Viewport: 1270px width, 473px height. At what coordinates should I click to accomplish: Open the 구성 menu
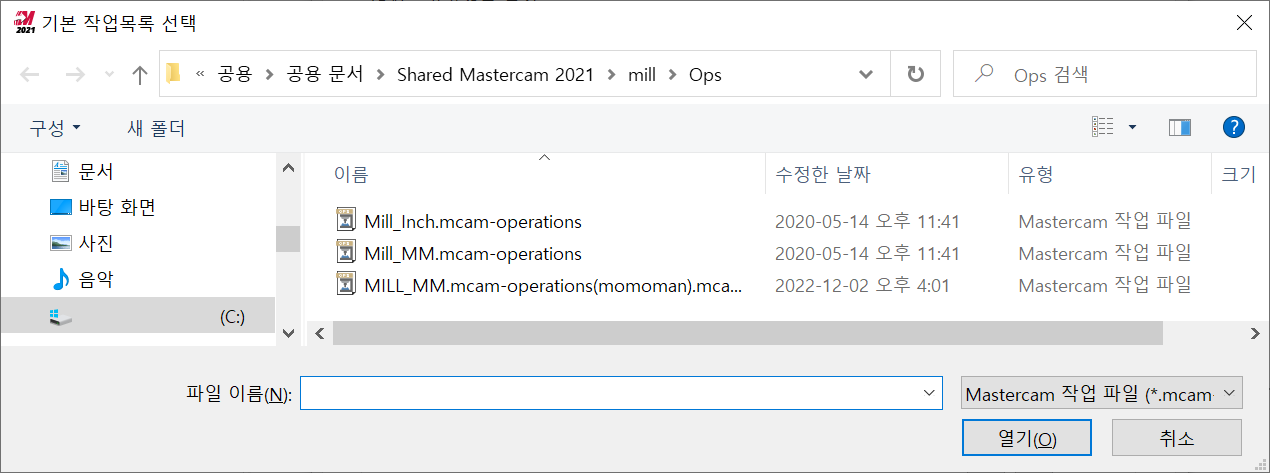pos(55,128)
